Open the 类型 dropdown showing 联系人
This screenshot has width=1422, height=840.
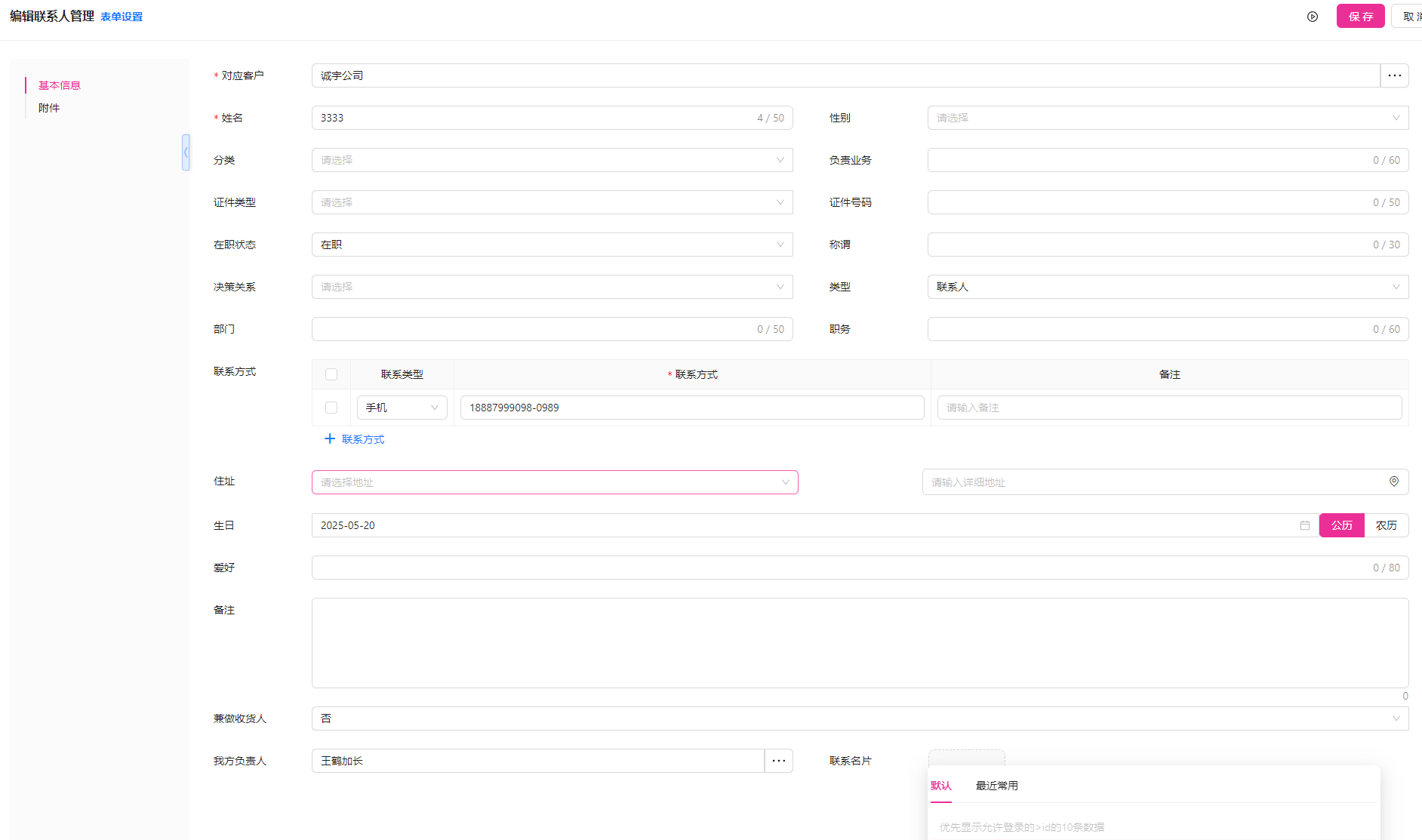point(1168,287)
